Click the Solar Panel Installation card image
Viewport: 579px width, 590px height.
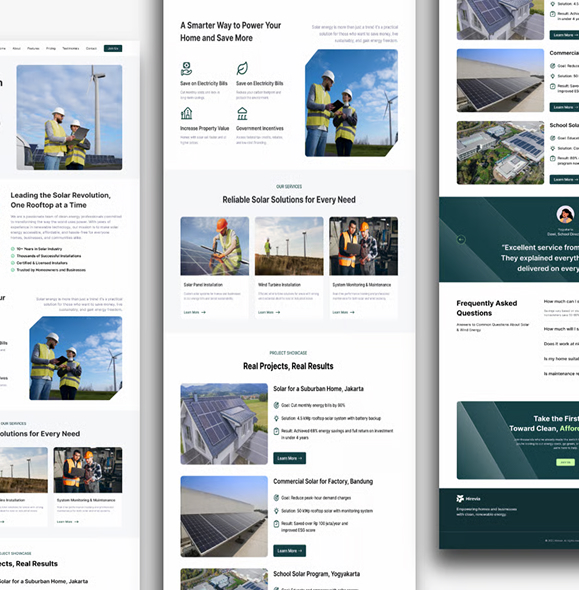(x=214, y=246)
